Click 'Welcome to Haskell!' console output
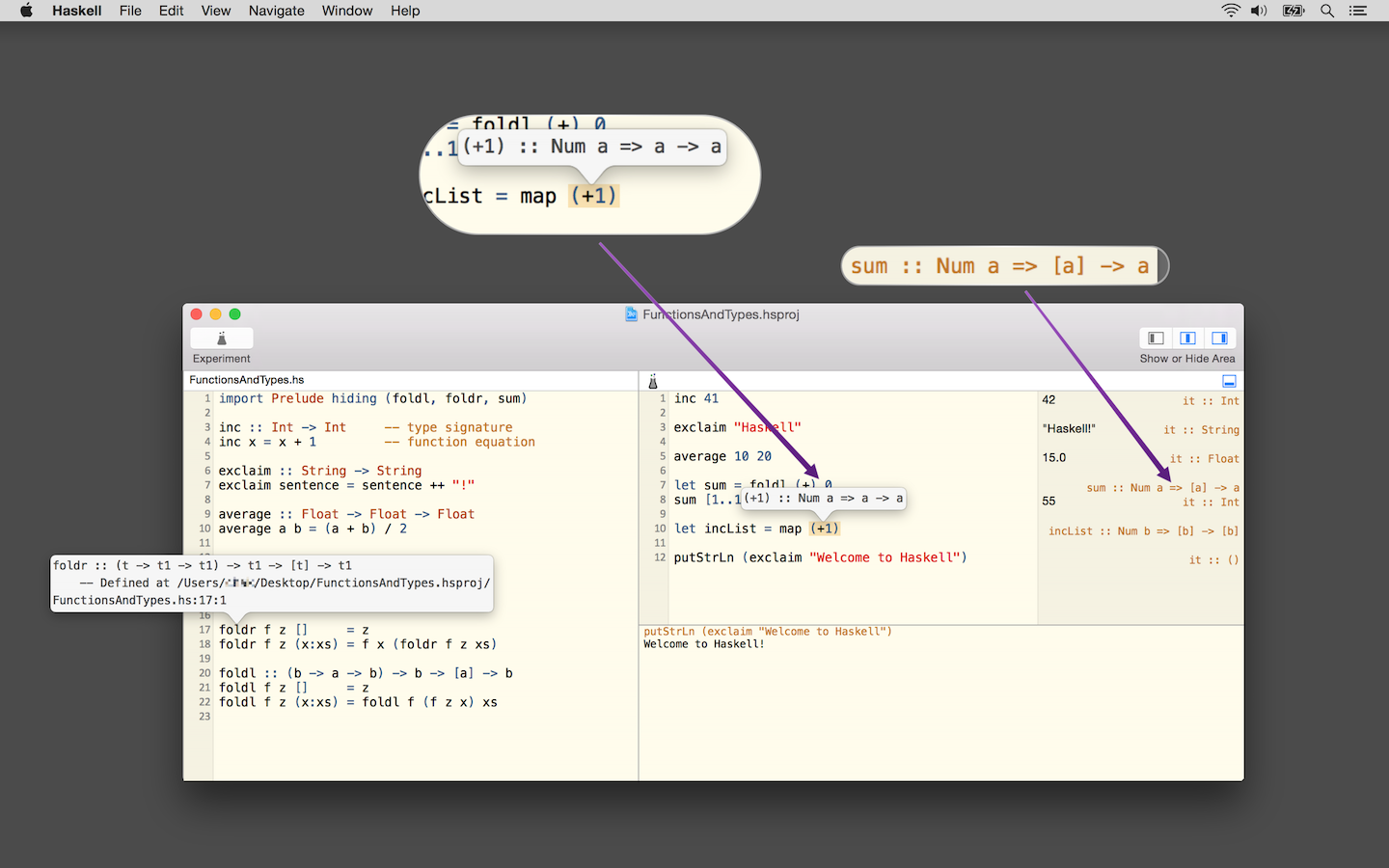 (704, 644)
